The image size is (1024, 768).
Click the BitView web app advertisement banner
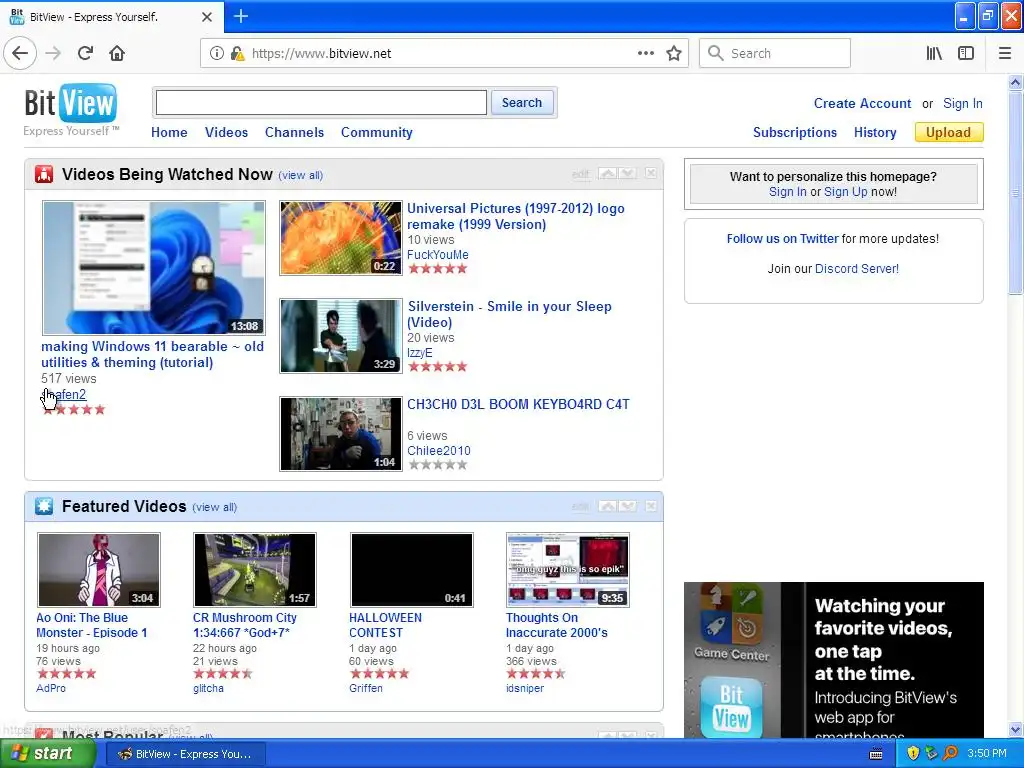click(x=834, y=660)
